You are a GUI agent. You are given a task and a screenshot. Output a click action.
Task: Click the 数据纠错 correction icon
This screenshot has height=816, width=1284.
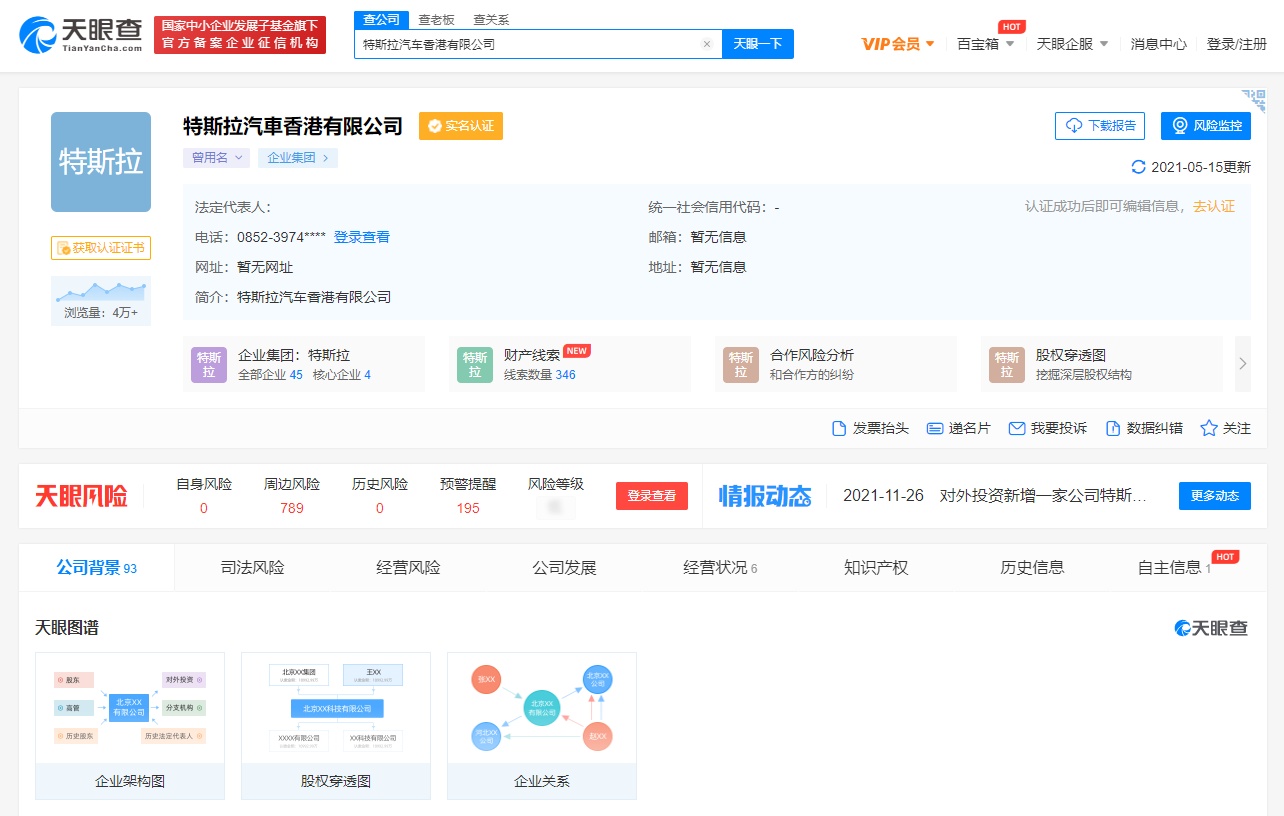tap(1113, 428)
